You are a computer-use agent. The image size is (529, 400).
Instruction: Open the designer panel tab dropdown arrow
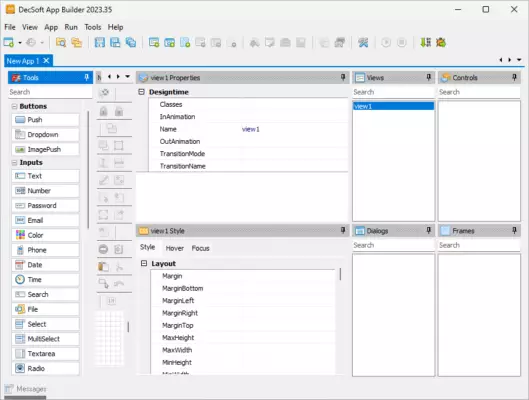click(x=128, y=77)
